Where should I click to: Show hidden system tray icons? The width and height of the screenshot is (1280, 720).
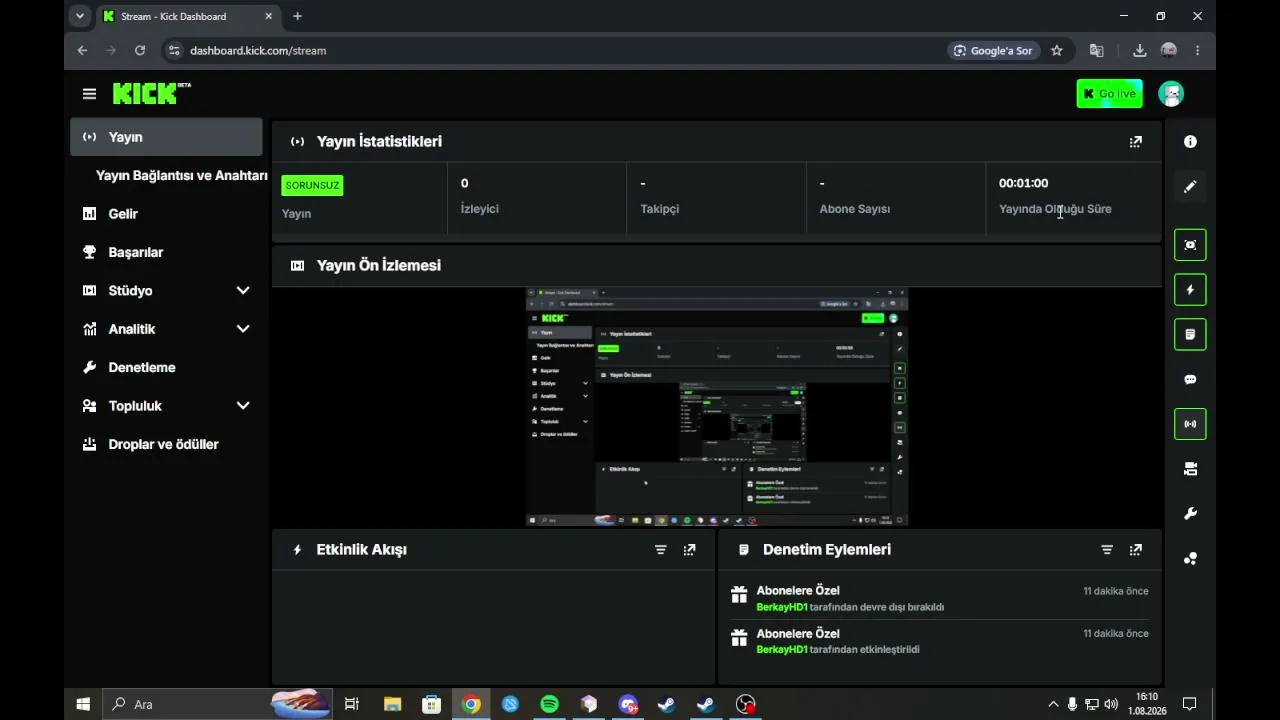click(x=1053, y=704)
